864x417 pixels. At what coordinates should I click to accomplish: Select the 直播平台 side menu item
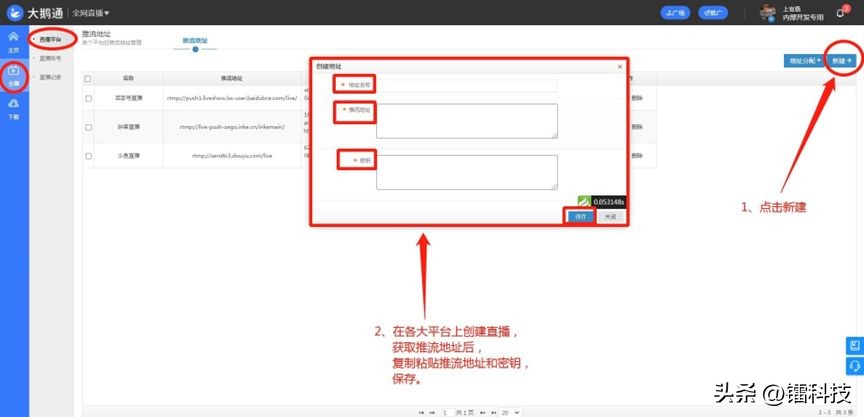pos(50,40)
